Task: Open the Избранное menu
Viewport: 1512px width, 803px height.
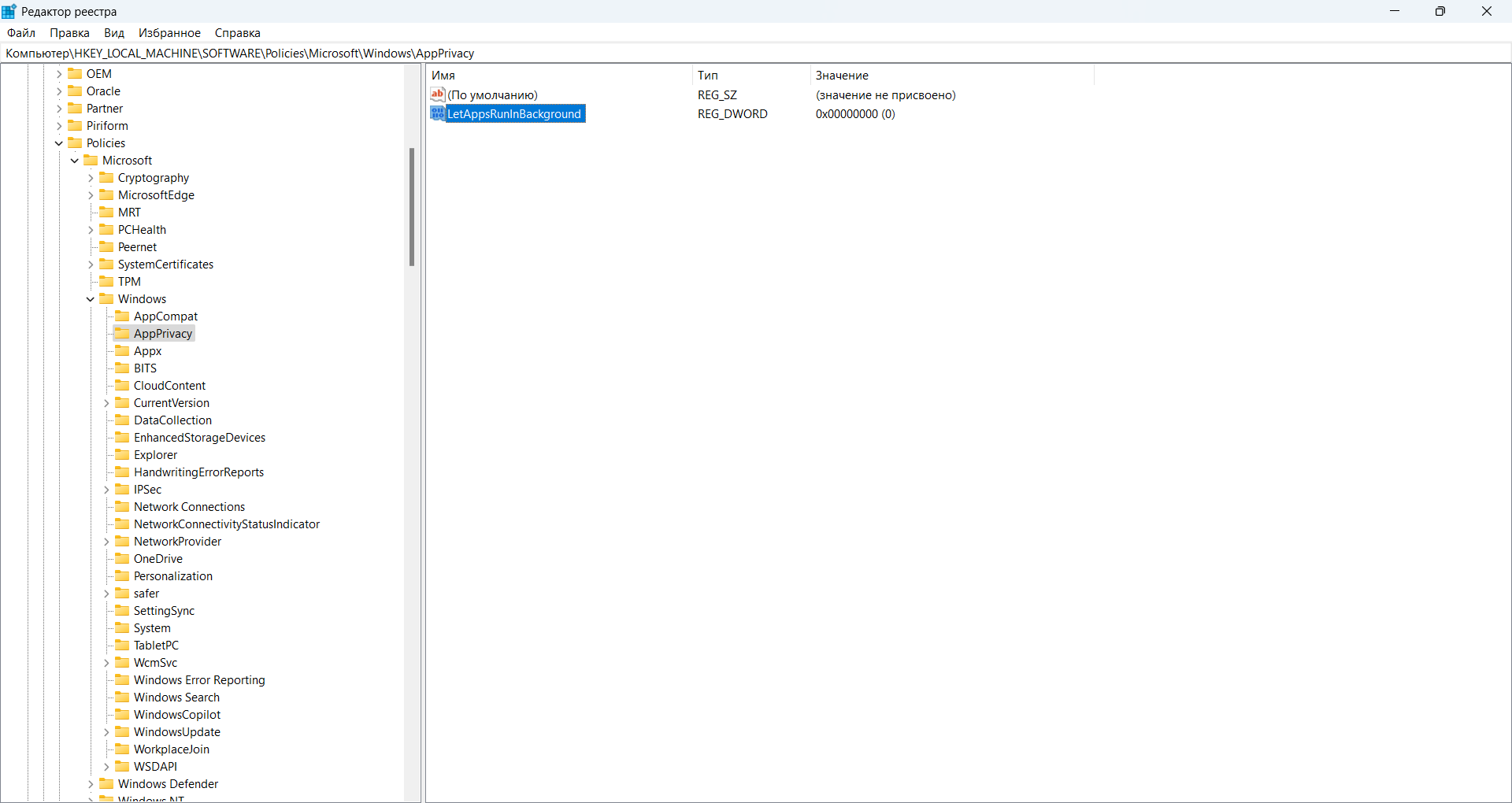Action: pos(169,32)
